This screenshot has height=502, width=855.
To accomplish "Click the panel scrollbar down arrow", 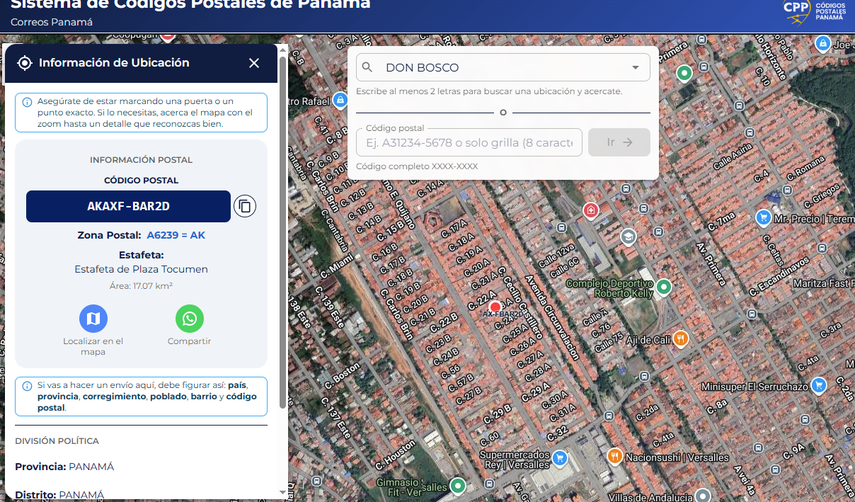I will point(282,493).
